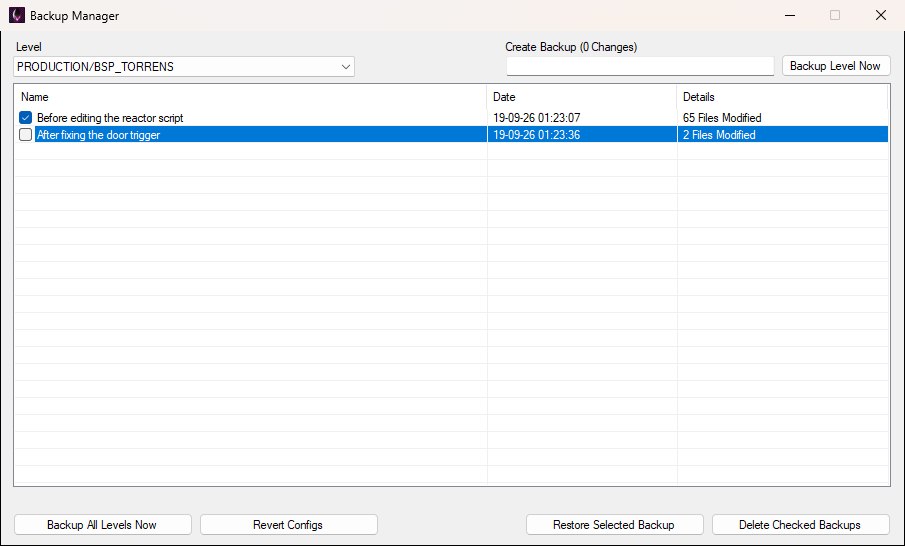Open the Level dropdown PRODUCTION/BSP_TORRENS

click(x=184, y=66)
